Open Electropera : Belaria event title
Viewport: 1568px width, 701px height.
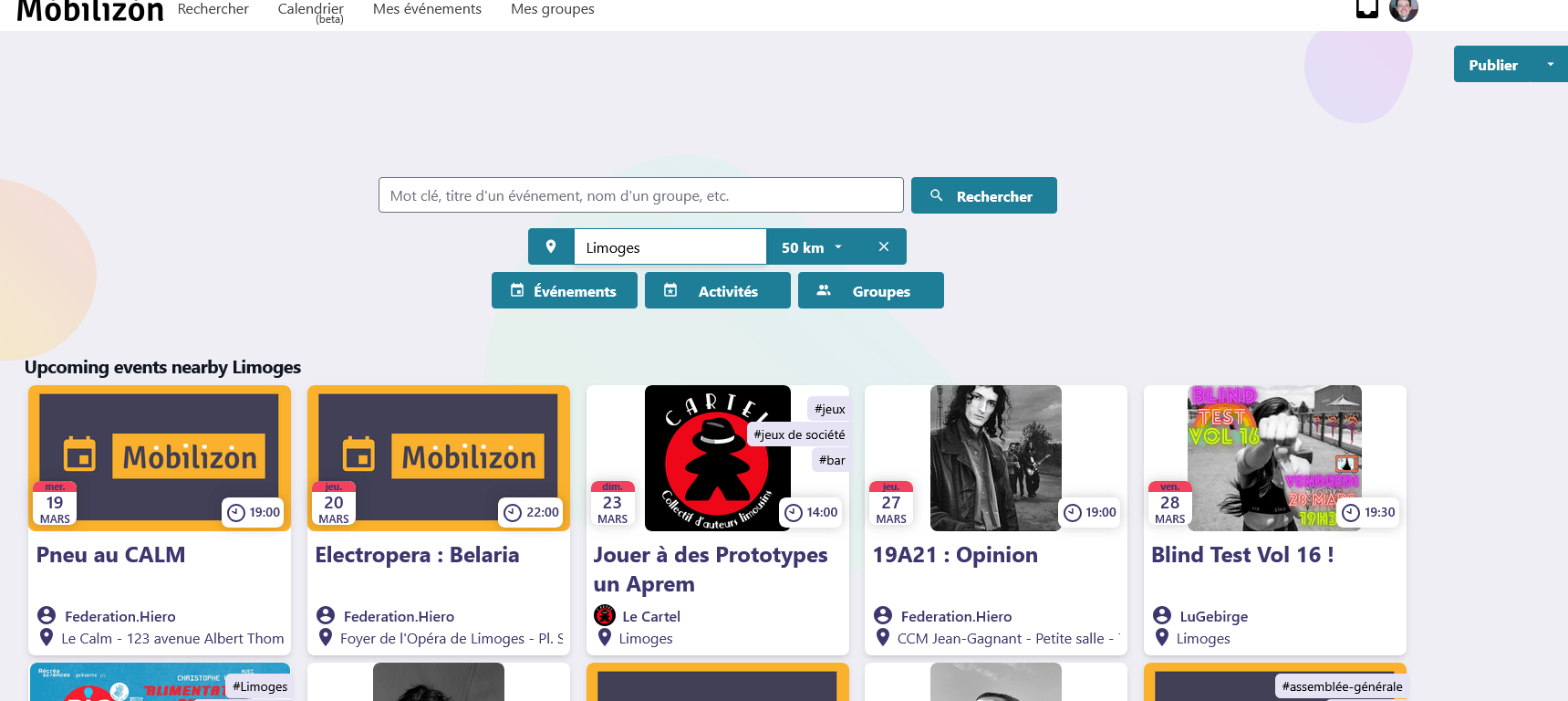(417, 555)
